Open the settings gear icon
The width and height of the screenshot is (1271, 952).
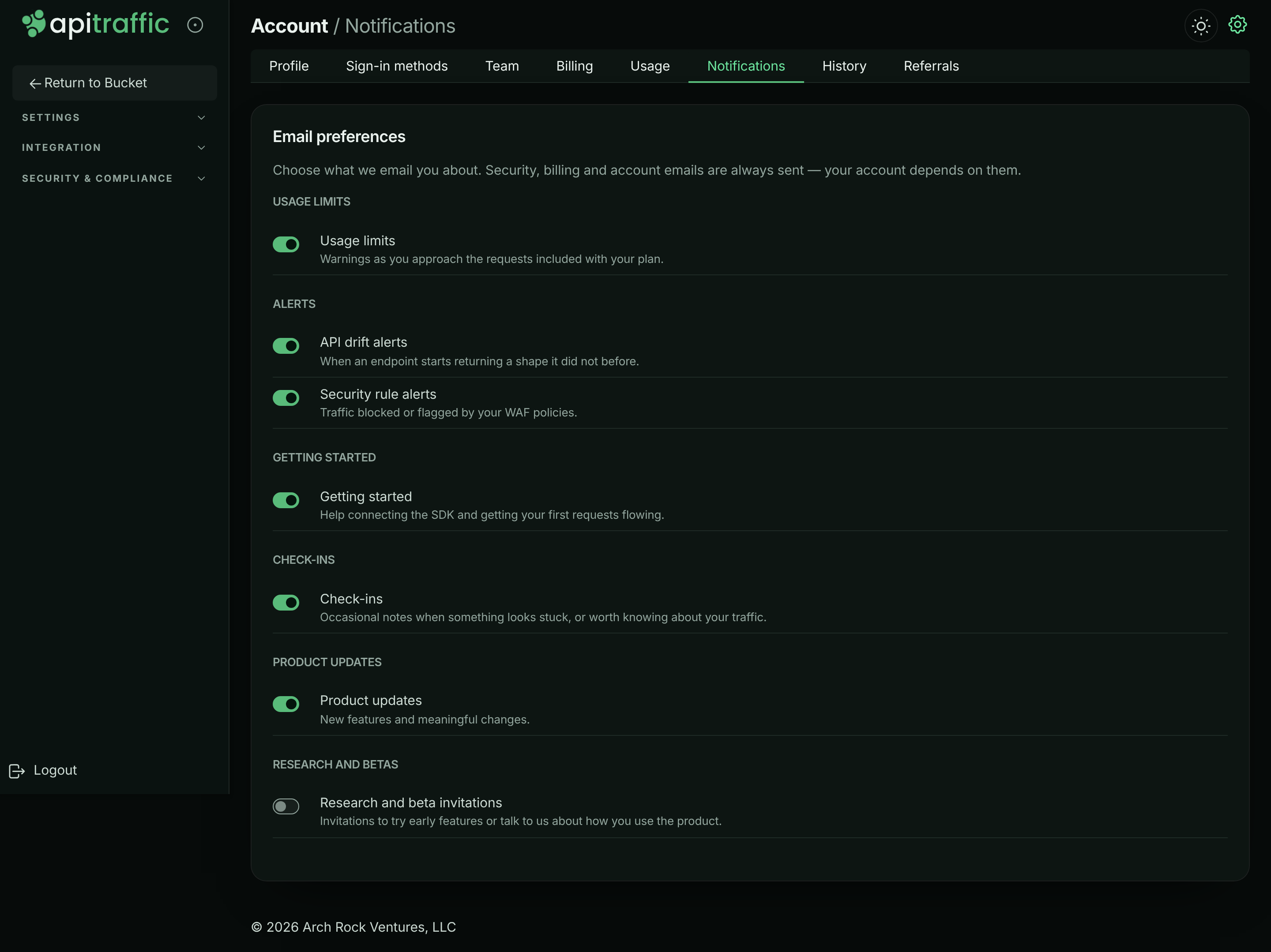(1237, 25)
